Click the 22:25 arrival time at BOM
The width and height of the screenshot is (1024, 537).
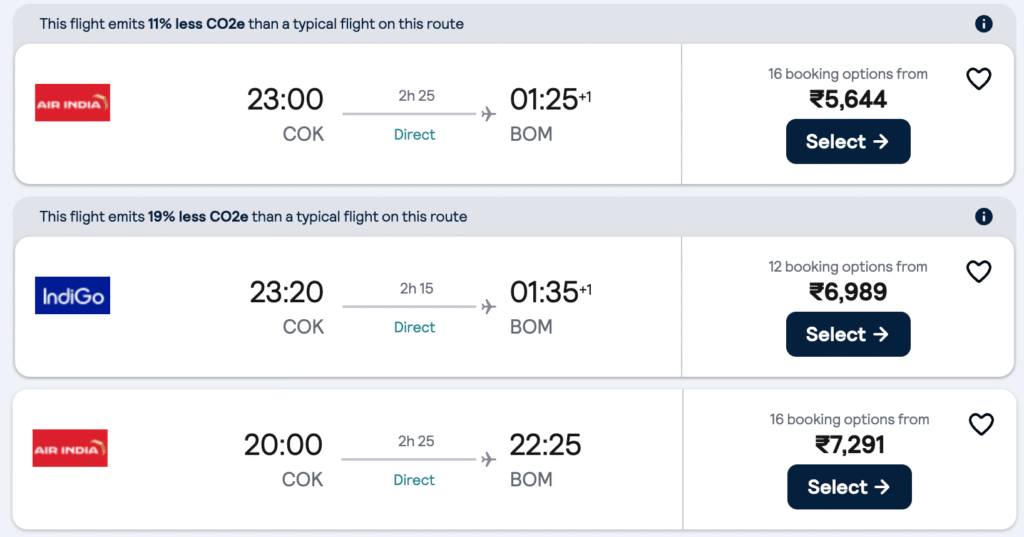545,445
